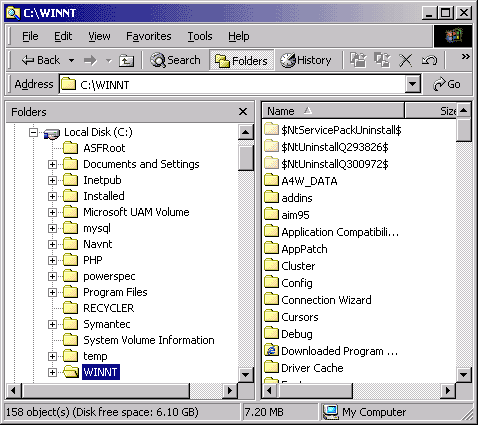This screenshot has width=478, height=425.
Task: Click the Forward arrow button
Action: [x=90, y=61]
